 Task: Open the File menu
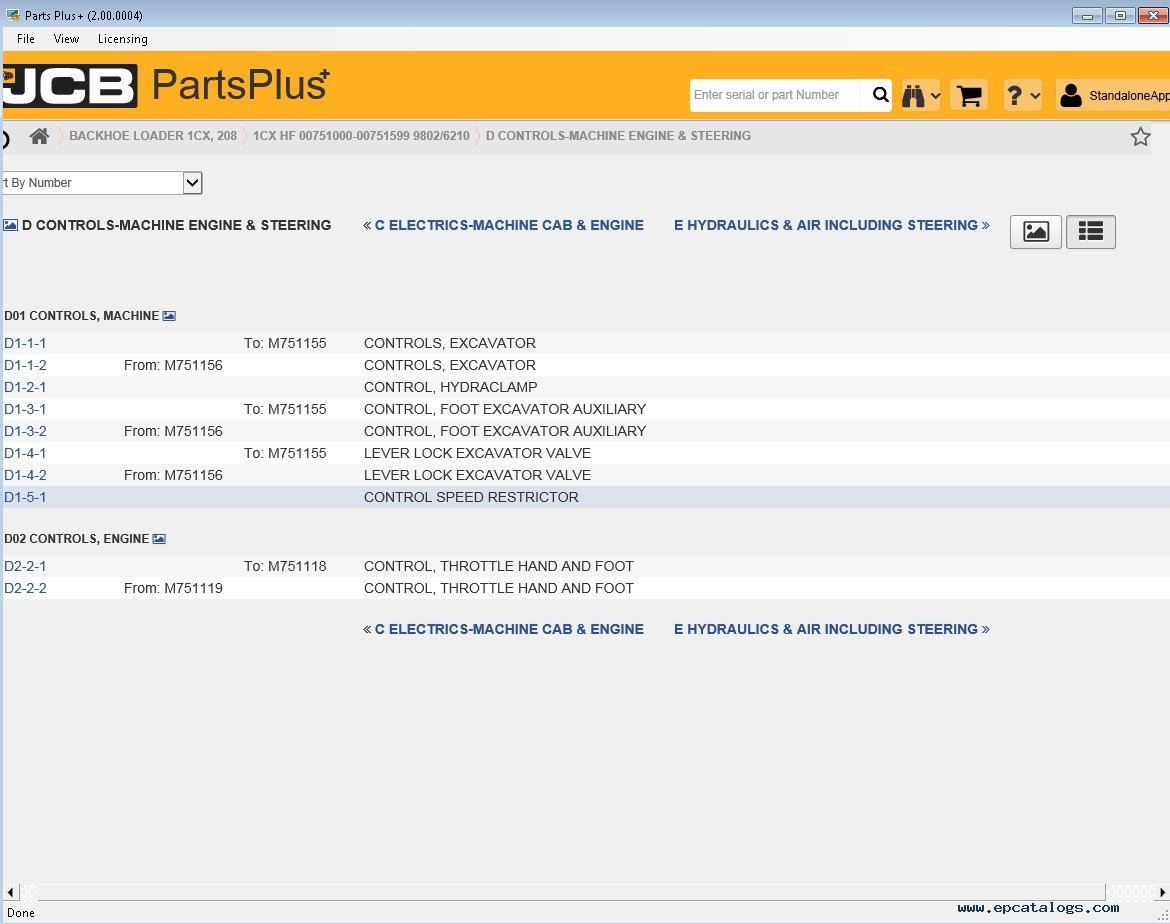(26, 39)
